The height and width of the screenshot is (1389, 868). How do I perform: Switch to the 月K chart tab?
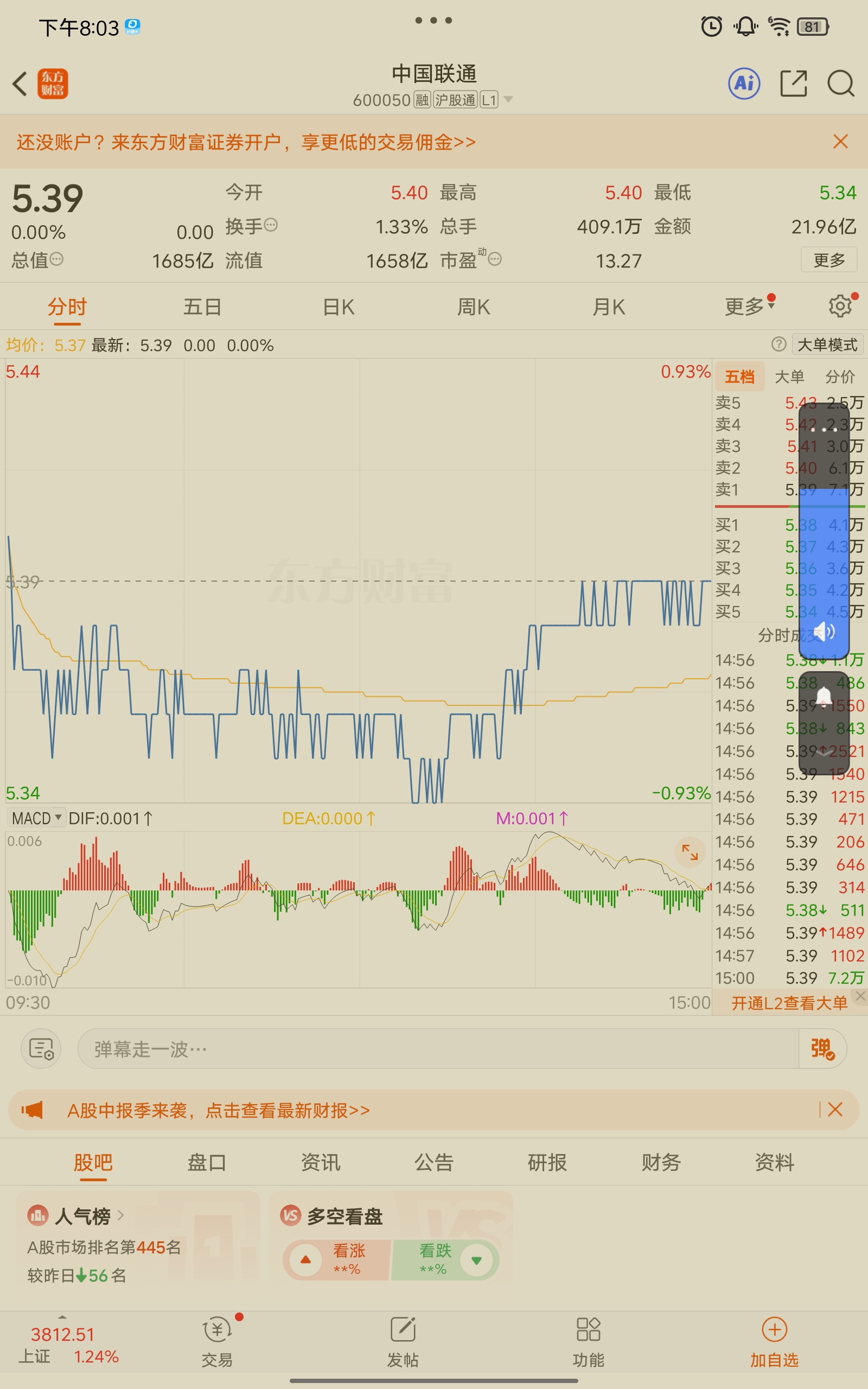point(609,307)
